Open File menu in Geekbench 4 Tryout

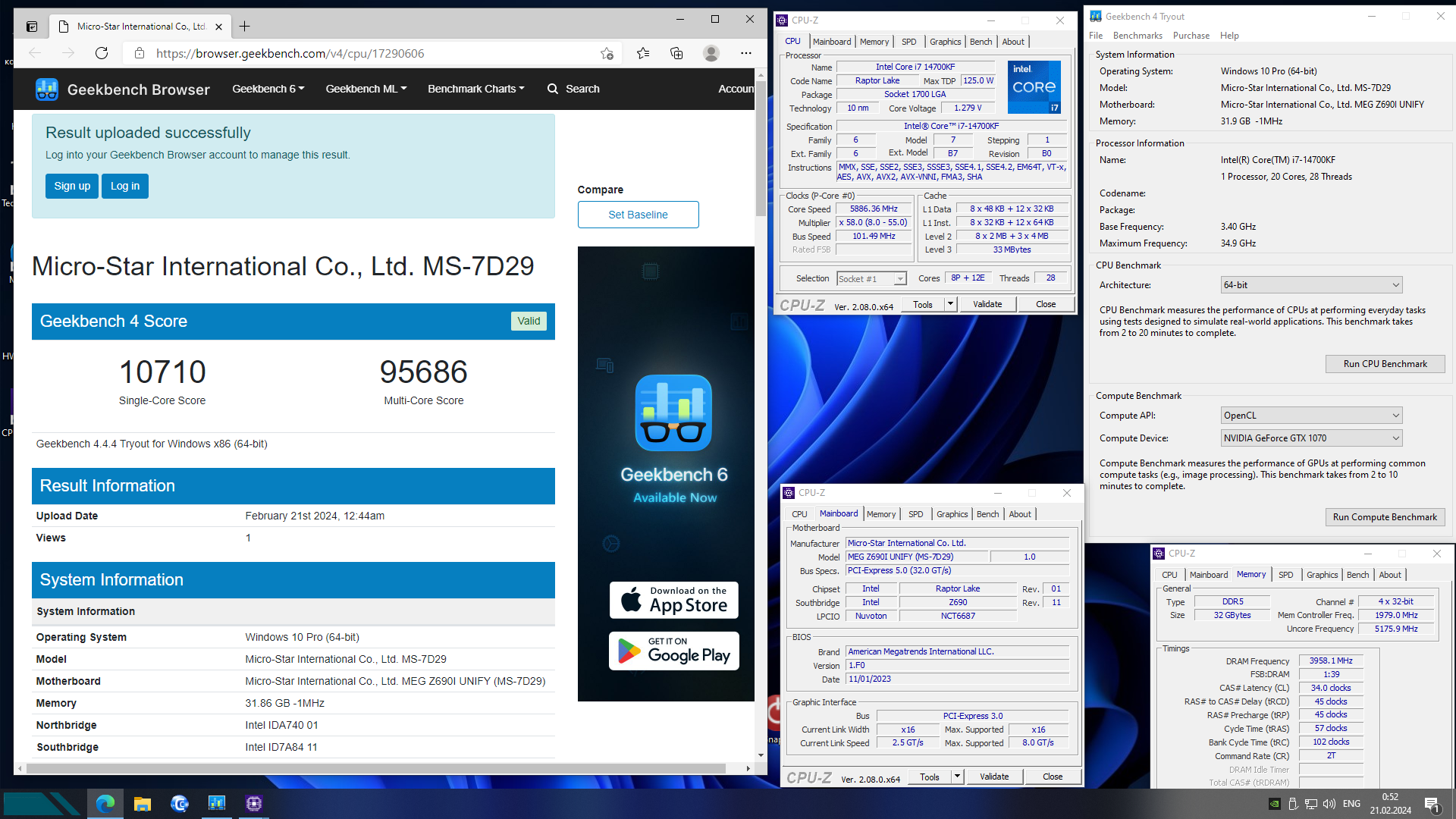[x=1096, y=36]
